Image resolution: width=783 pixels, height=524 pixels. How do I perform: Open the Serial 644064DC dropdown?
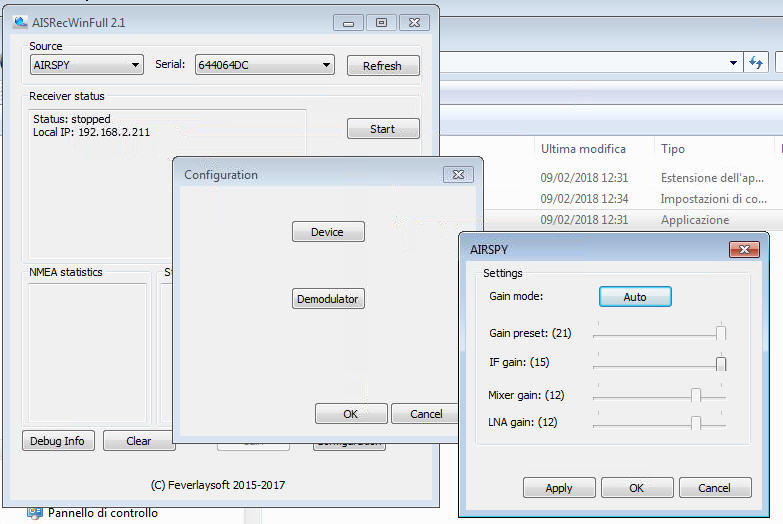coord(265,65)
